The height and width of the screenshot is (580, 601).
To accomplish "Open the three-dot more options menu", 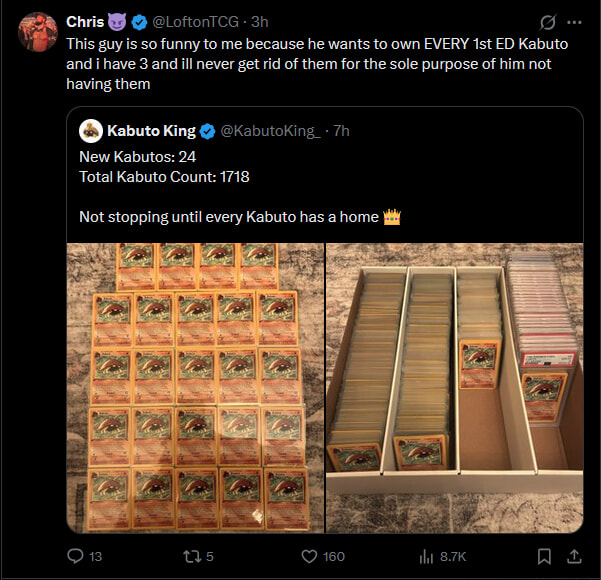I will (574, 22).
